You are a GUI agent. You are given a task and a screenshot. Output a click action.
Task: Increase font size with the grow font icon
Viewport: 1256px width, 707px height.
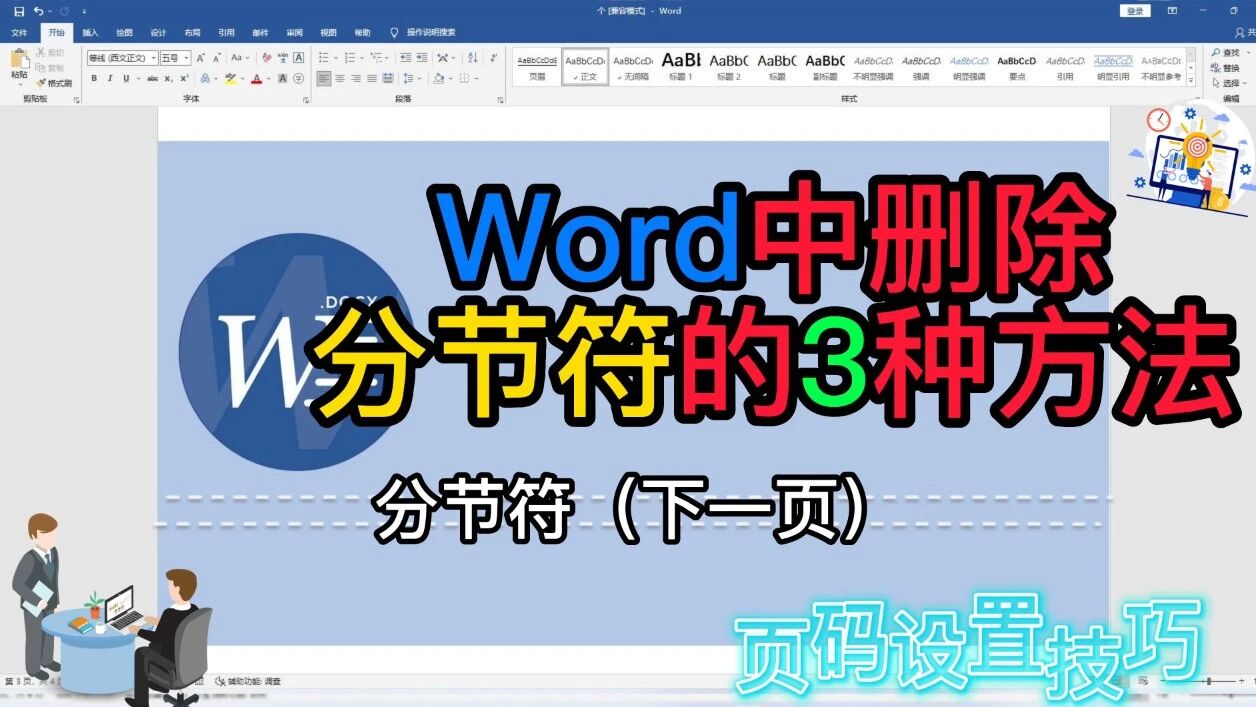[200, 58]
